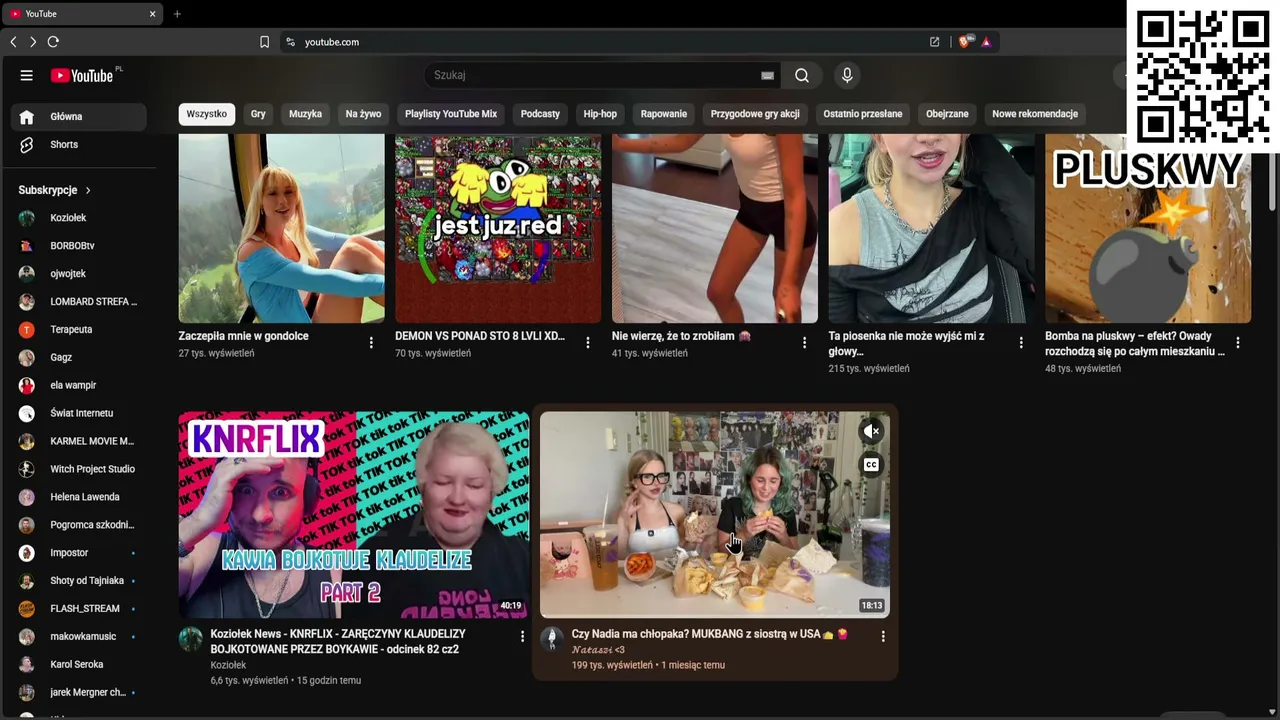Screen dimensions: 1280x720
Task: Select the 'Rapowanie' filter chip
Action: (664, 114)
